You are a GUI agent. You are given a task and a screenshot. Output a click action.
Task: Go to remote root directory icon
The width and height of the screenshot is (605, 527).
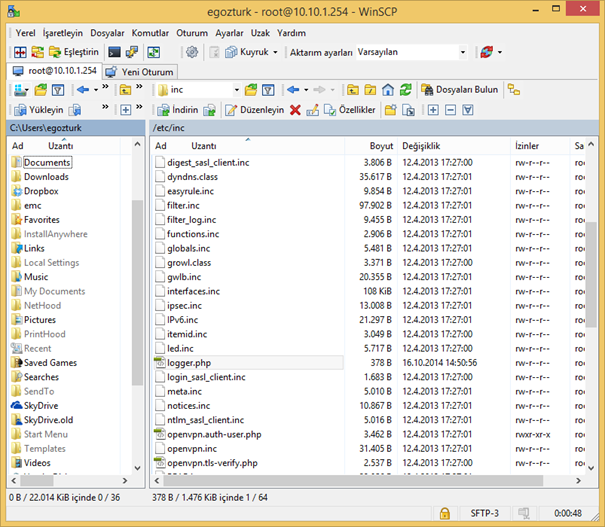coord(370,90)
